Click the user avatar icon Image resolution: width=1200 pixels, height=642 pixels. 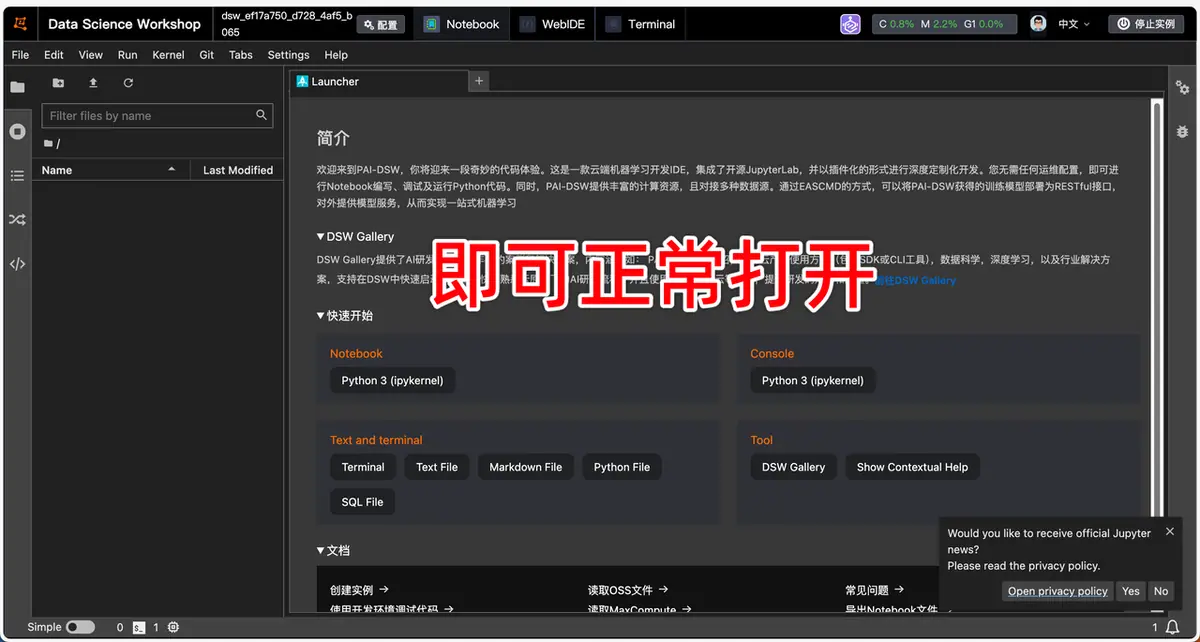(1038, 23)
